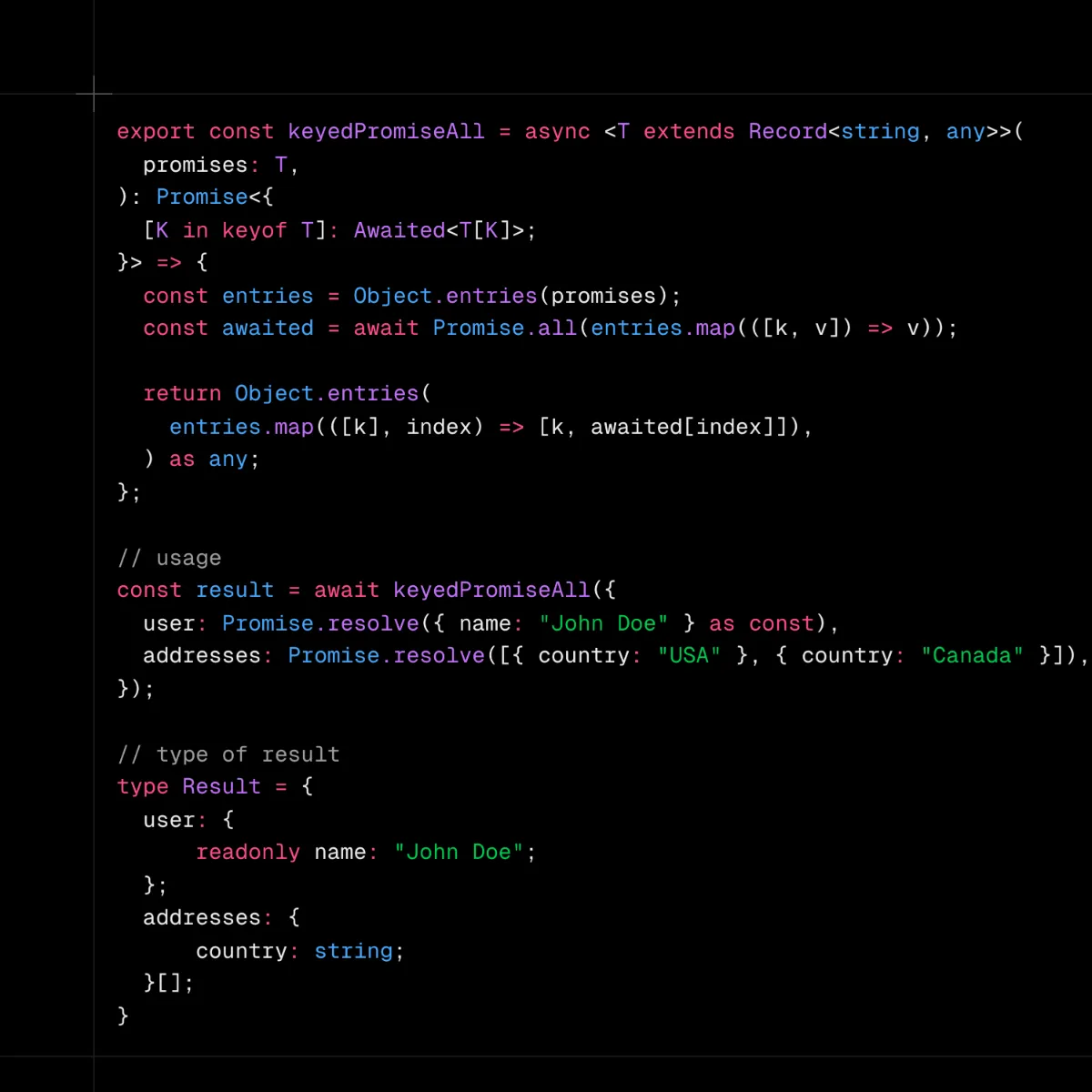The image size is (1092, 1092).
Task: Click the "Canada" string literal
Action: 972,656
